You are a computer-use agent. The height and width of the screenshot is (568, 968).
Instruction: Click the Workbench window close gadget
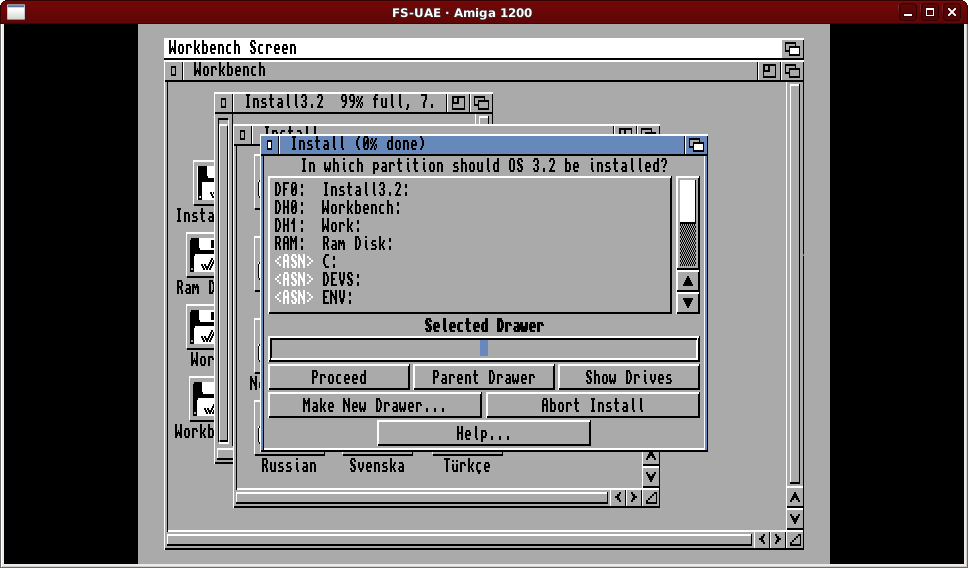tap(173, 71)
